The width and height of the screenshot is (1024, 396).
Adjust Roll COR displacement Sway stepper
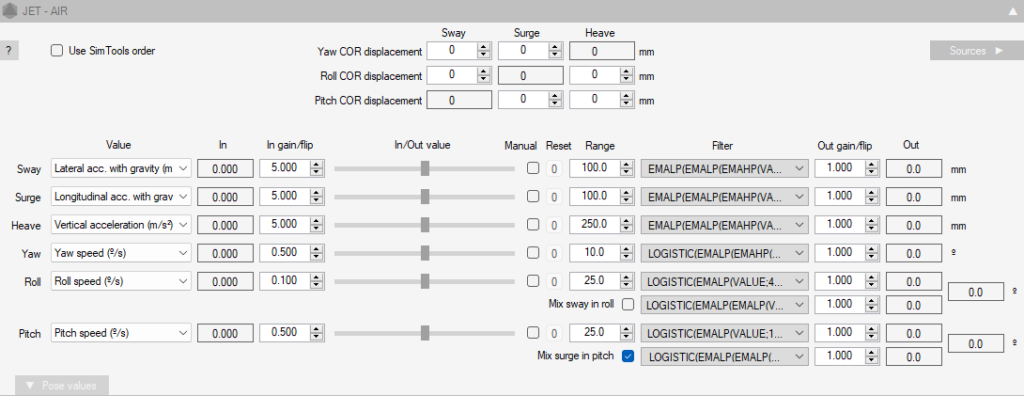(x=484, y=75)
